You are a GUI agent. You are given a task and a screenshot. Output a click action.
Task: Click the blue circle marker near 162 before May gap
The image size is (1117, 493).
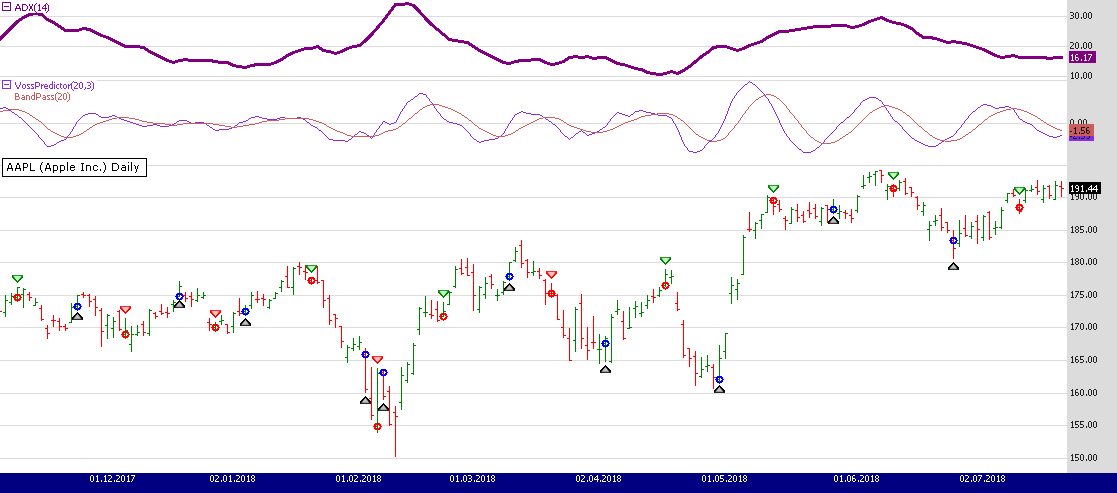(x=719, y=380)
